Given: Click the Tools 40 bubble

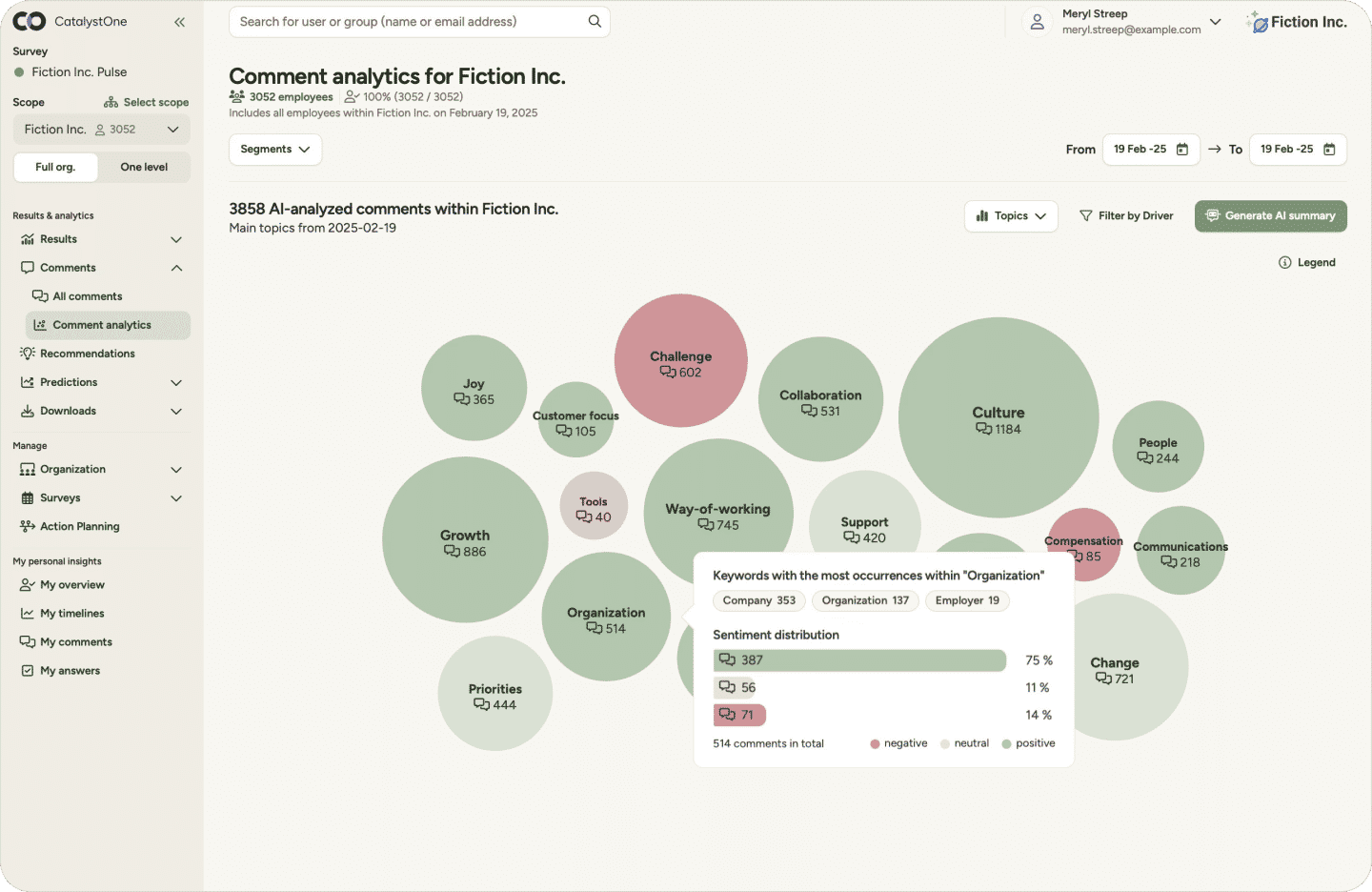Looking at the screenshot, I should point(594,506).
